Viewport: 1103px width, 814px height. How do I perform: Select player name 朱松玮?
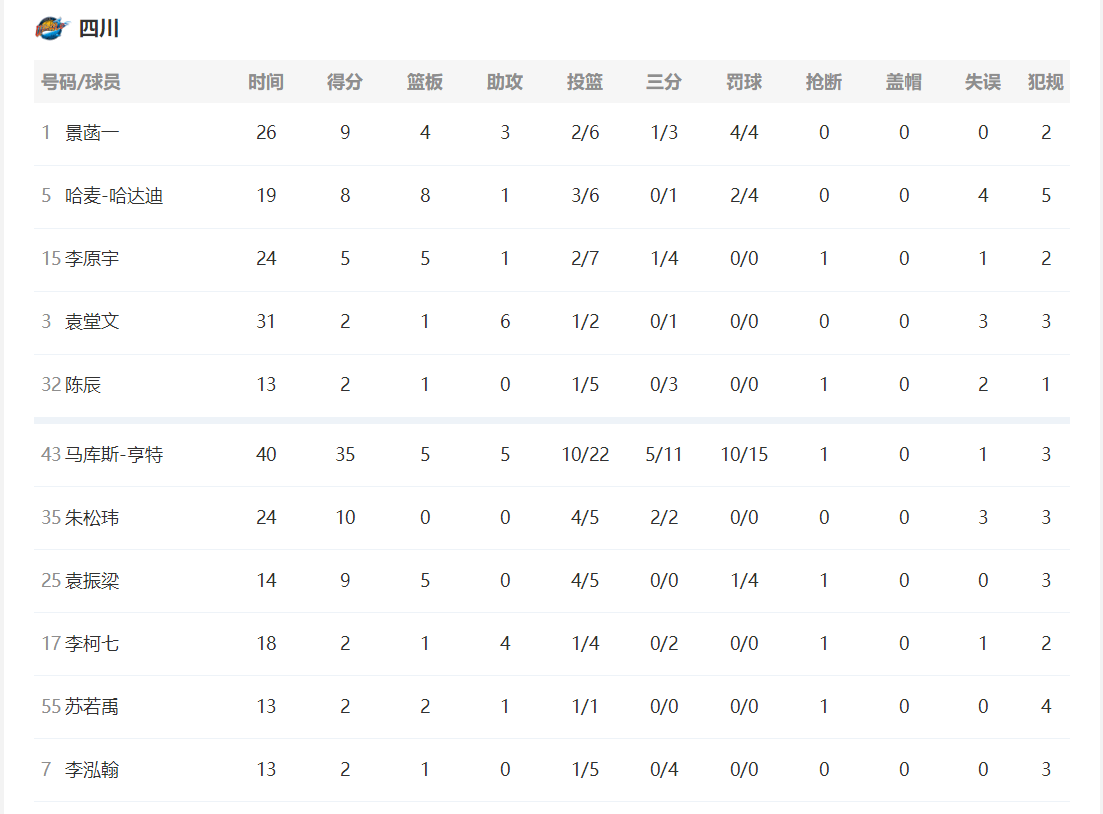point(92,518)
